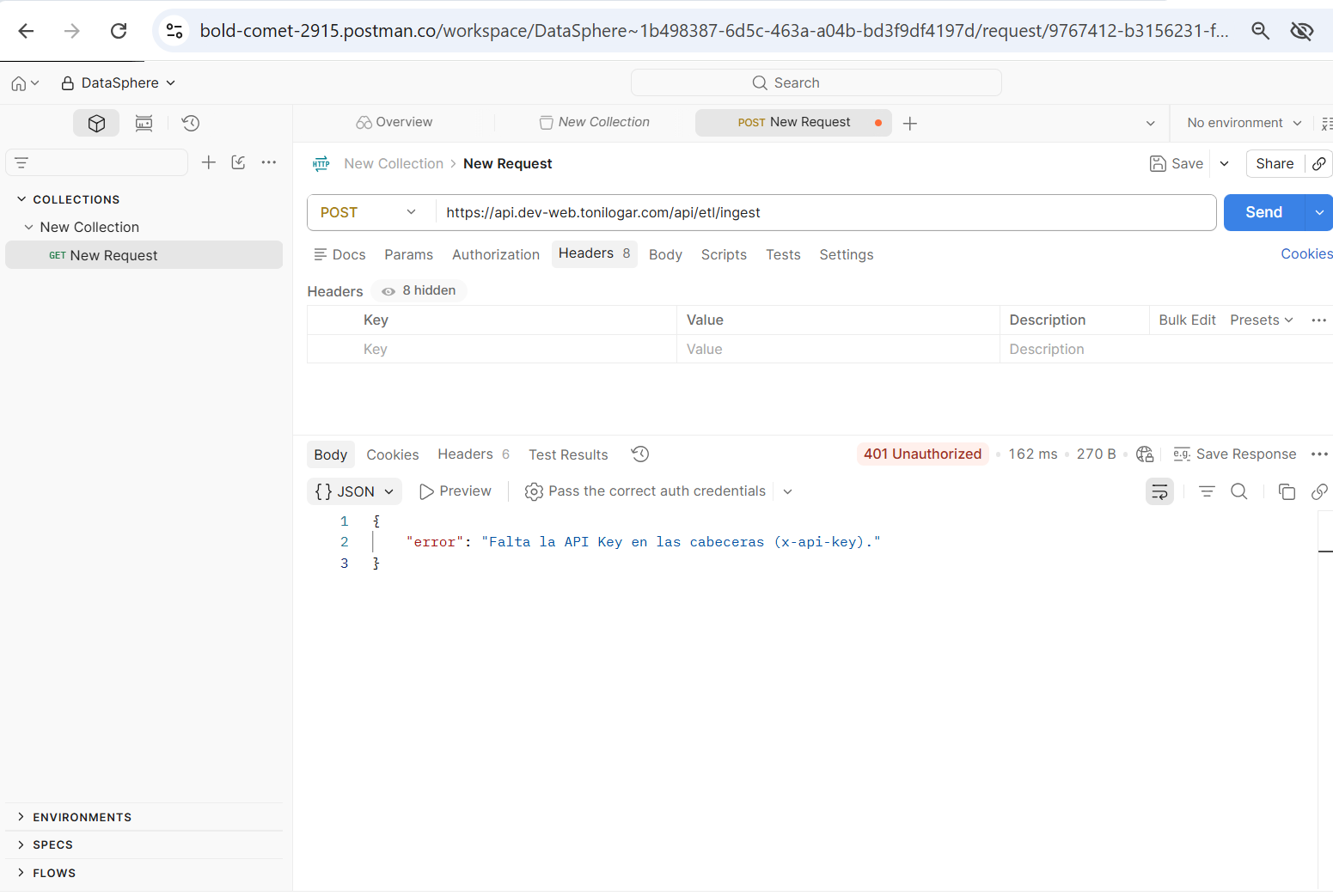Click the HTTP request type icon
This screenshot has height=896, width=1333.
point(321,163)
